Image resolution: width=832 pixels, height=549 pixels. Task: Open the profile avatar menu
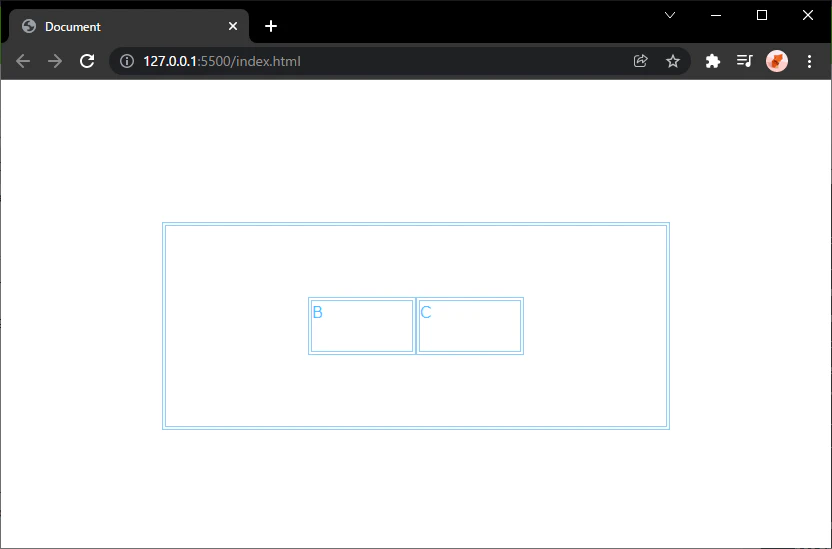[777, 61]
